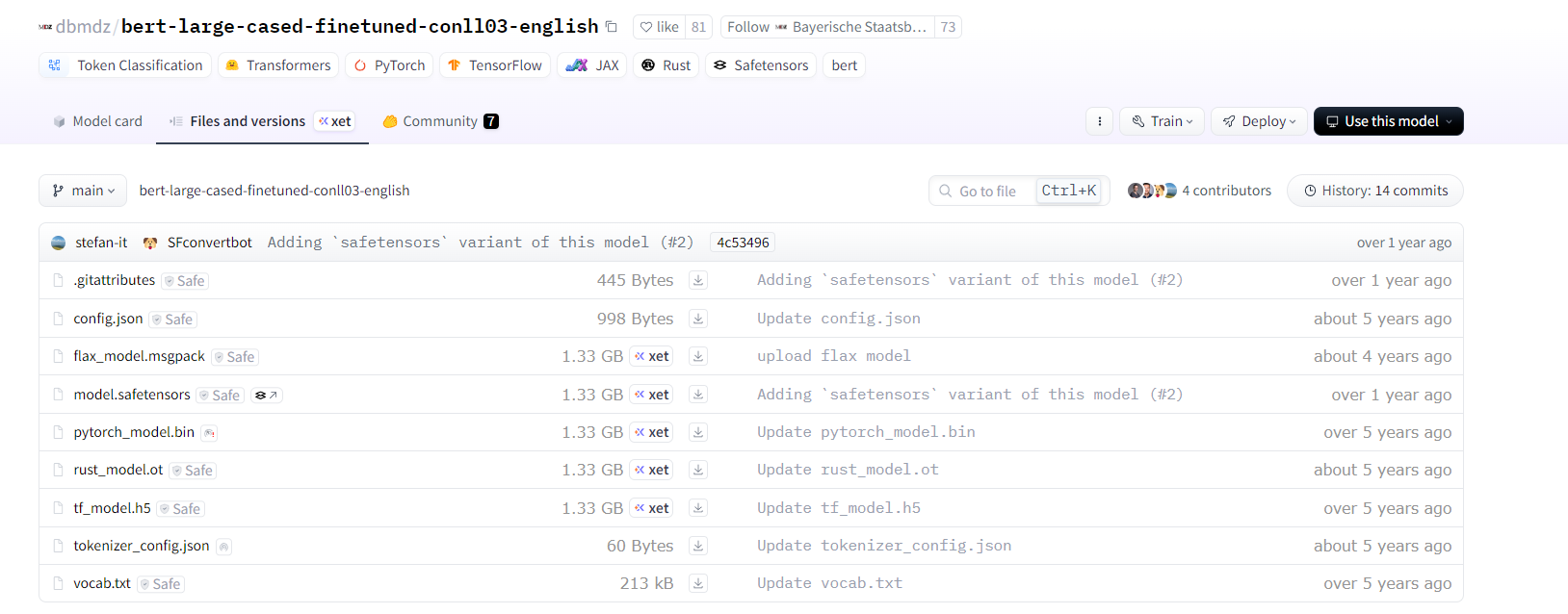Download rust_model.ot using its download icon
This screenshot has width=1568, height=614.
point(698,470)
